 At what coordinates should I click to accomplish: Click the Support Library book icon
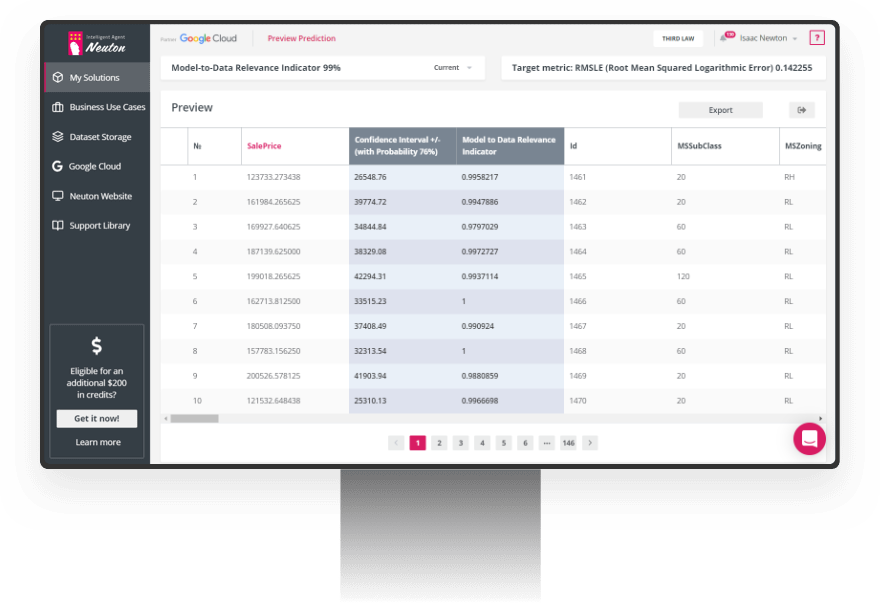pos(58,226)
